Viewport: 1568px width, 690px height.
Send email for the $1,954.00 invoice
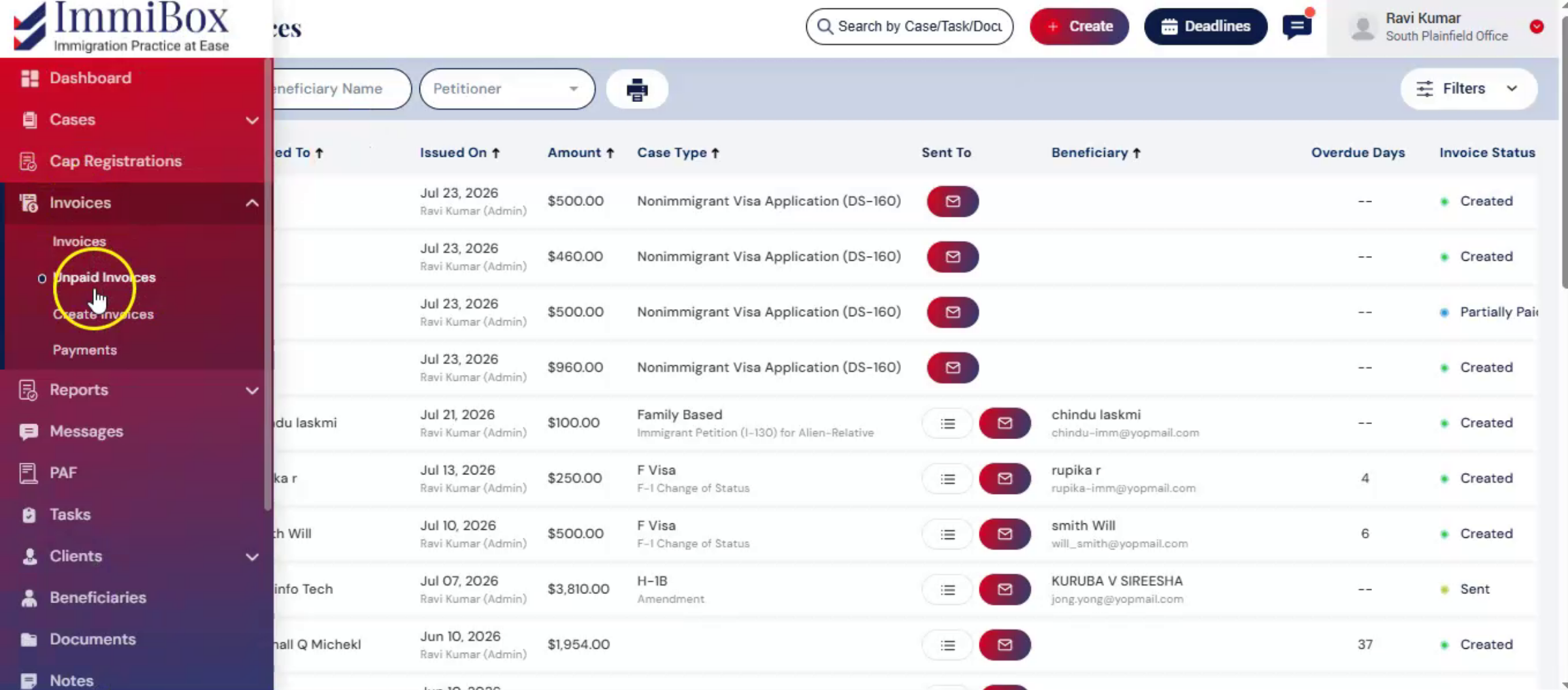click(1005, 646)
